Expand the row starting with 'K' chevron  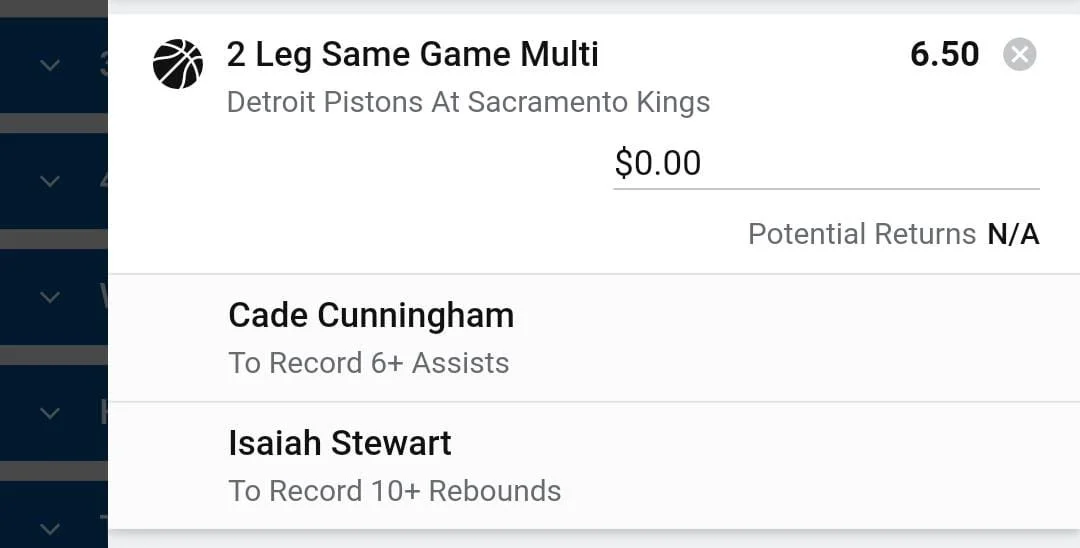click(49, 413)
